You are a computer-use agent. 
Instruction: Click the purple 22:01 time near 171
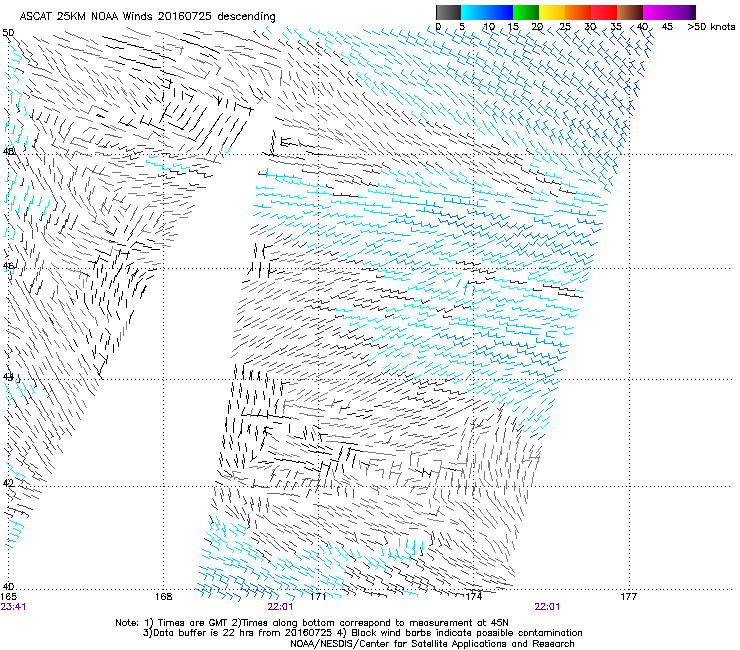[x=280, y=607]
